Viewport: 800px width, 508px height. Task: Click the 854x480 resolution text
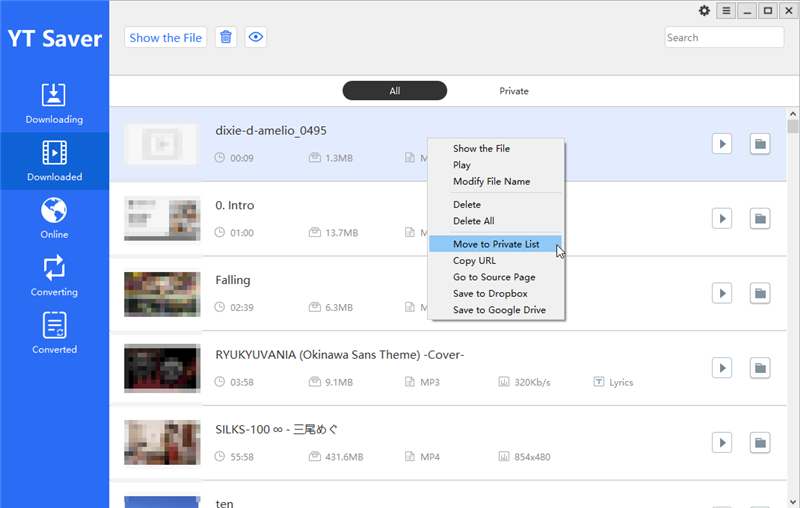[x=532, y=457]
